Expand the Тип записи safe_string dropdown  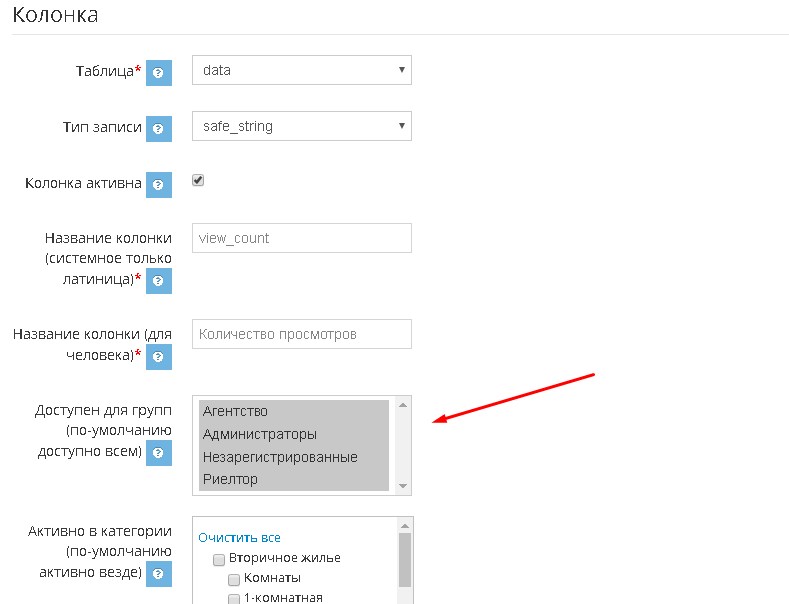click(x=301, y=126)
